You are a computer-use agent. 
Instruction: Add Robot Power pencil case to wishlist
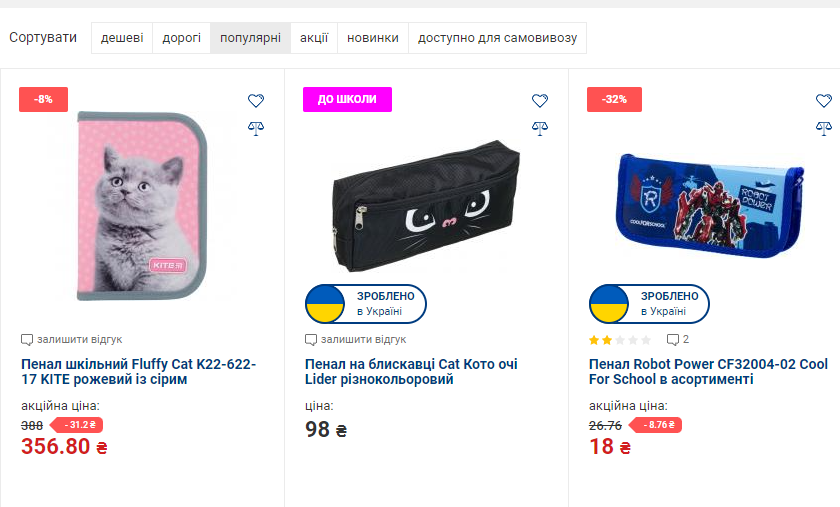tap(824, 100)
